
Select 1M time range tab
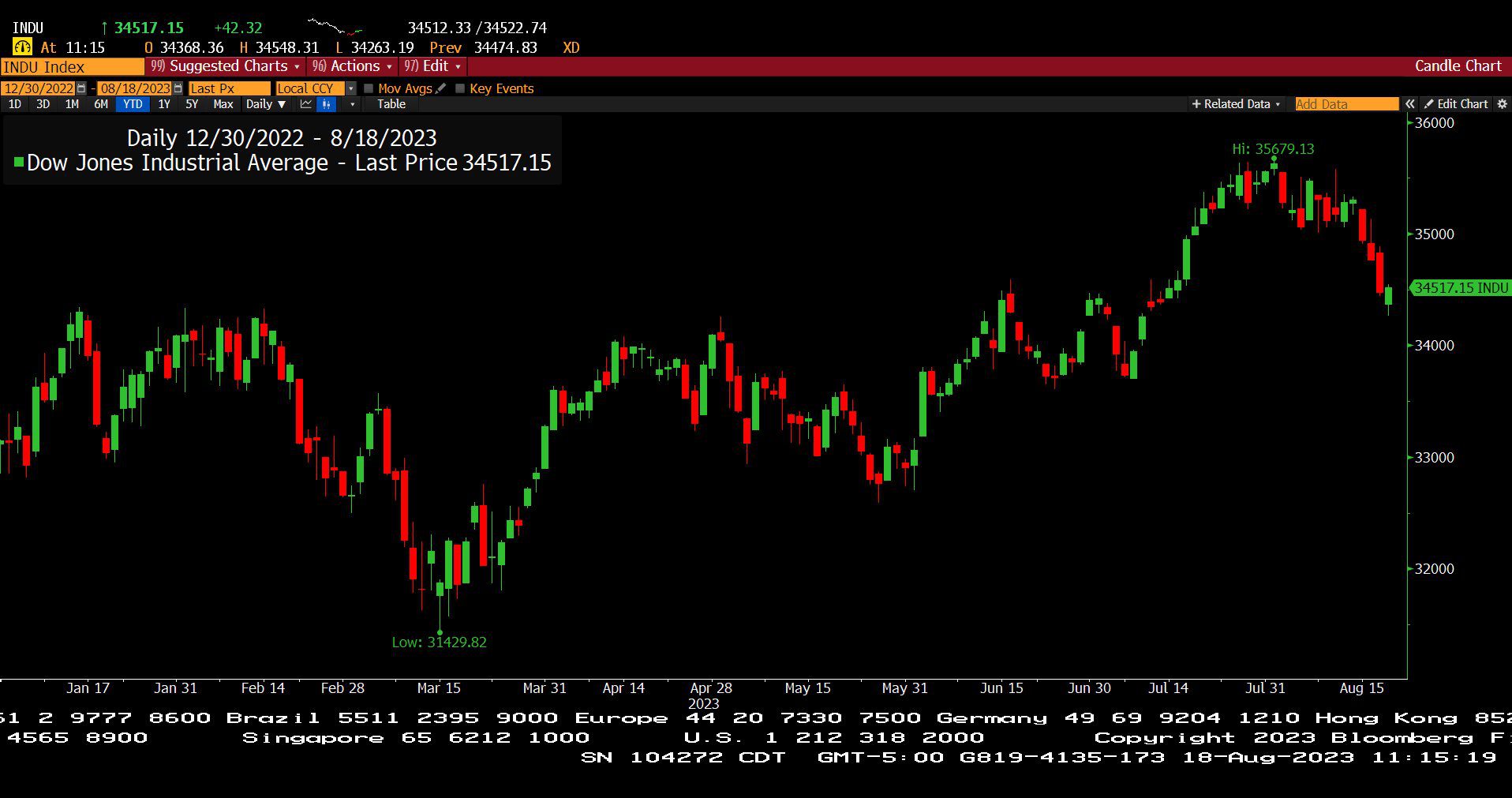[72, 104]
